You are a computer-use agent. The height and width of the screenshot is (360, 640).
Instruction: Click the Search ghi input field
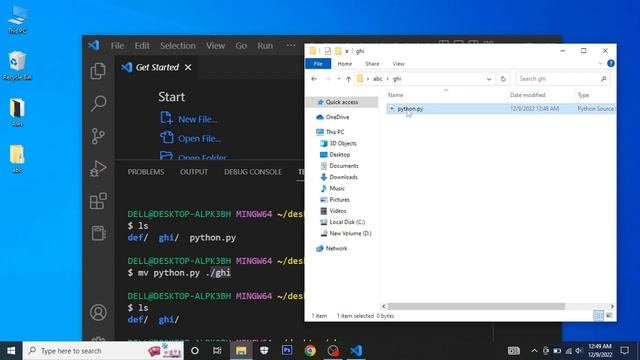(563, 79)
